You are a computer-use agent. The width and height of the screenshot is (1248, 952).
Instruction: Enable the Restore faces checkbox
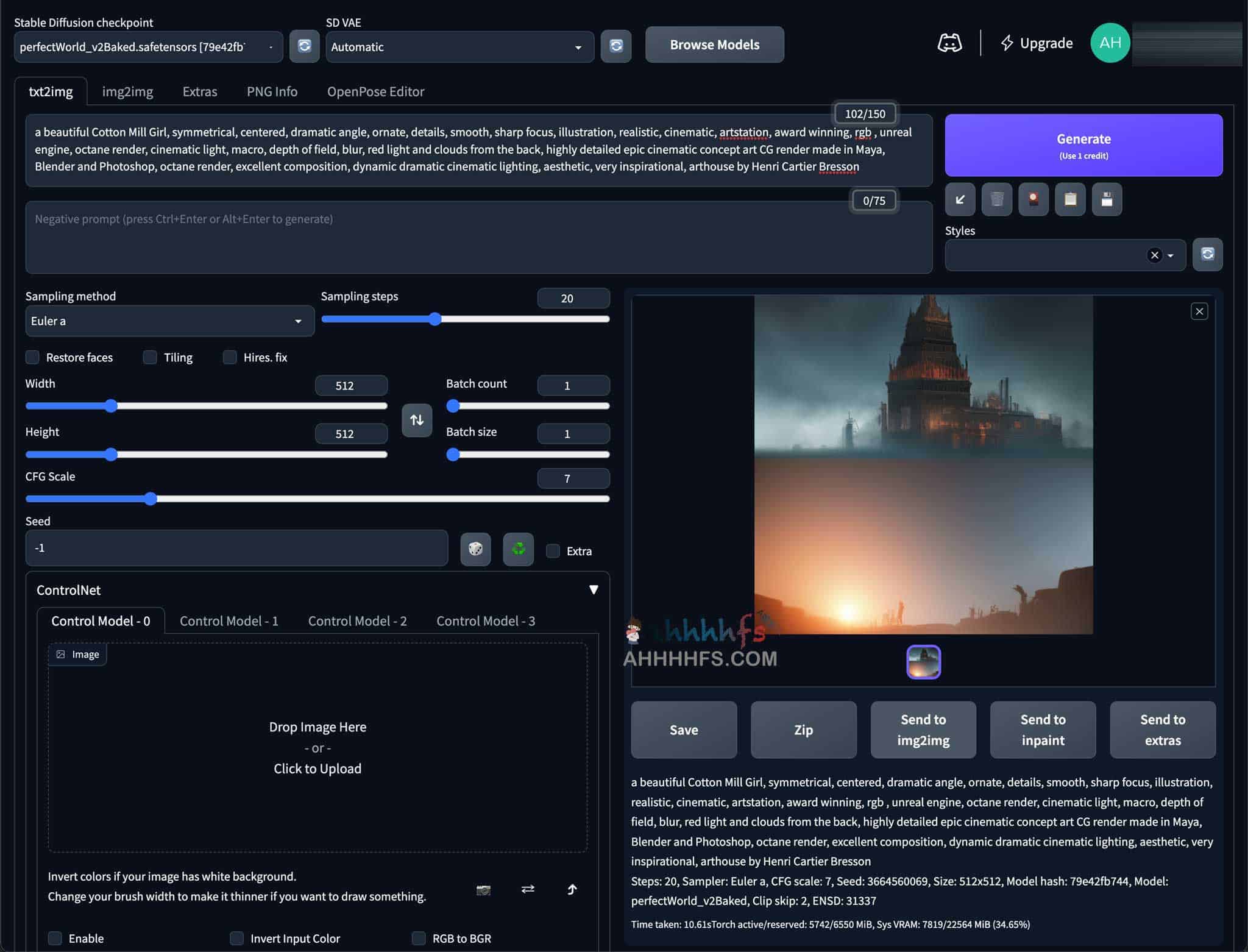pyautogui.click(x=32, y=357)
